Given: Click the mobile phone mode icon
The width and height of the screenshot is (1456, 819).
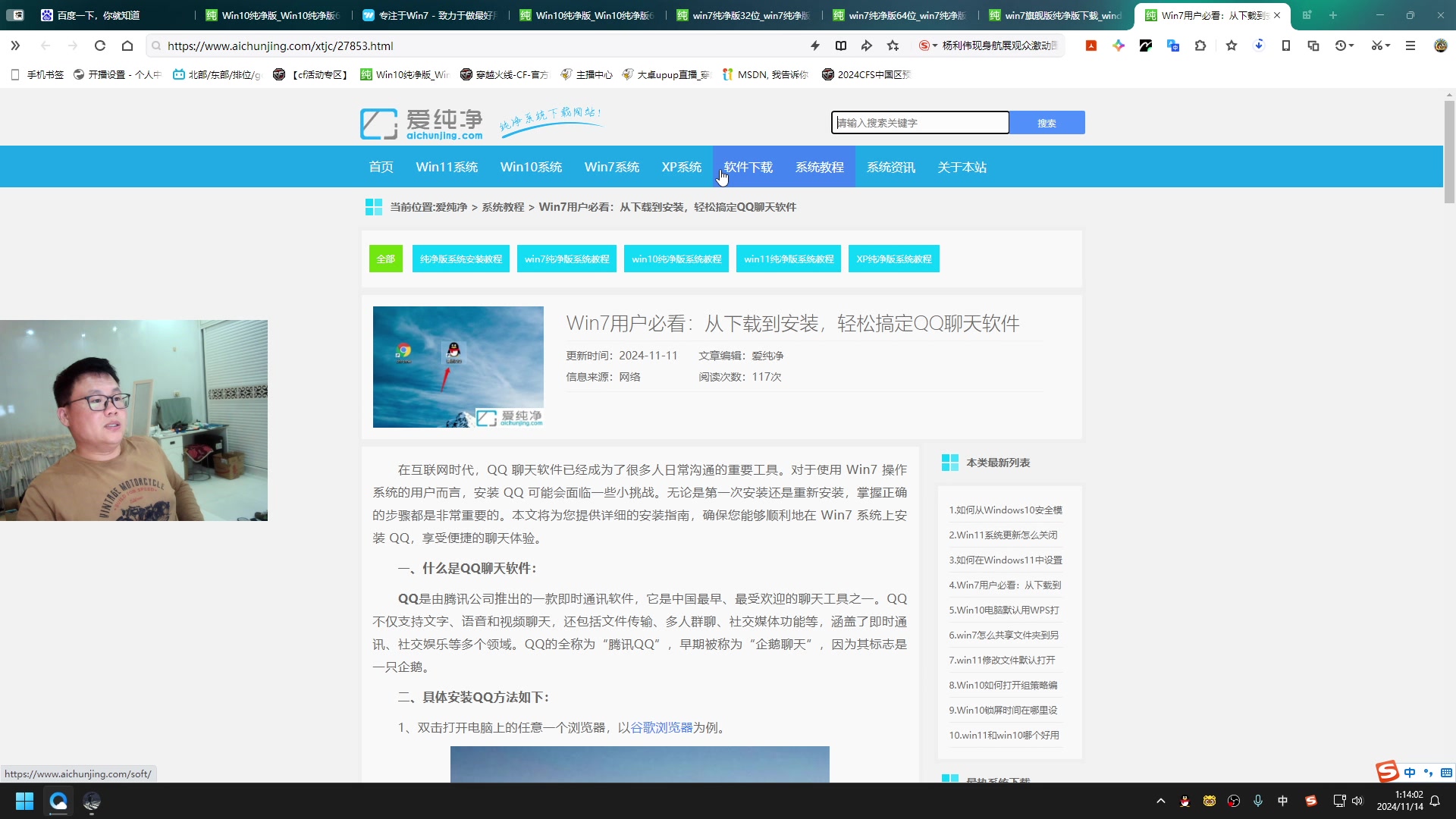Looking at the screenshot, I should pyautogui.click(x=1286, y=45).
